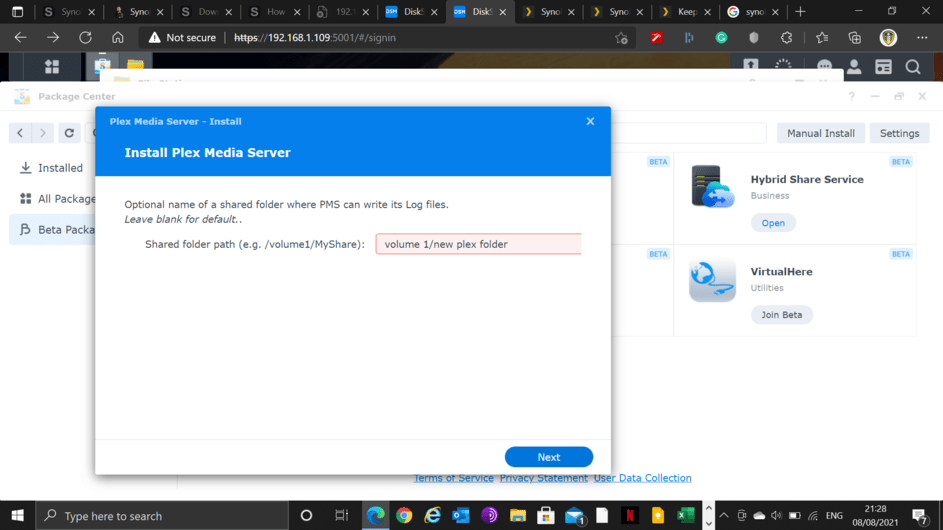This screenshot has height=530, width=943.
Task: Click the Windows Start button
Action: pos(17,516)
